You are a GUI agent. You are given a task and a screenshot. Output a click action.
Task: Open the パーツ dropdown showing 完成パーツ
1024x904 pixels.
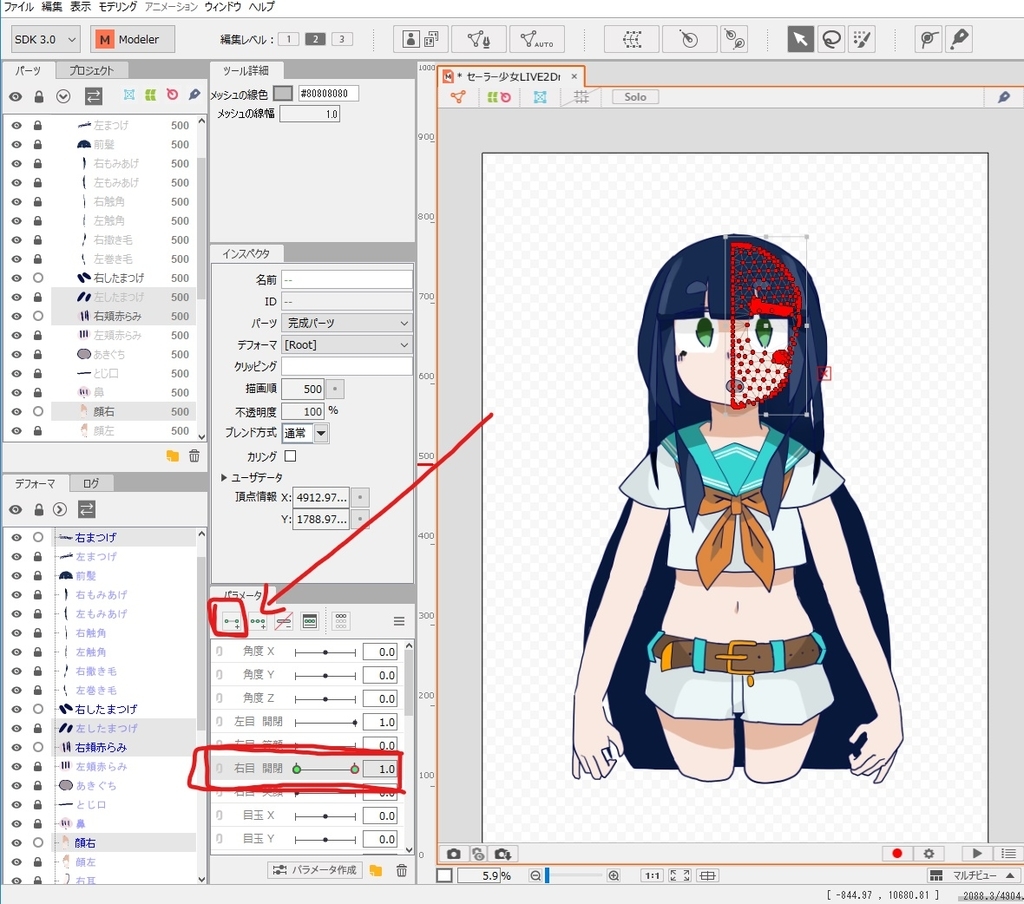pyautogui.click(x=347, y=323)
